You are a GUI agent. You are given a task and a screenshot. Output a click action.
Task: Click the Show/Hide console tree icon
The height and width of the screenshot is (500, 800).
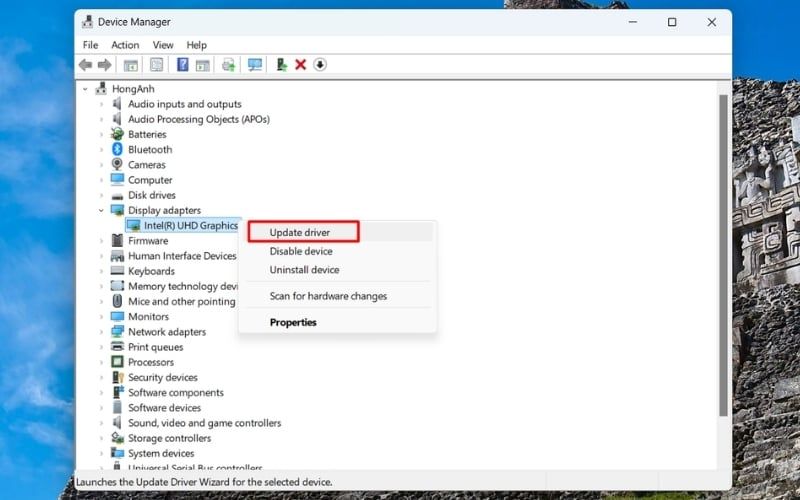(131, 65)
